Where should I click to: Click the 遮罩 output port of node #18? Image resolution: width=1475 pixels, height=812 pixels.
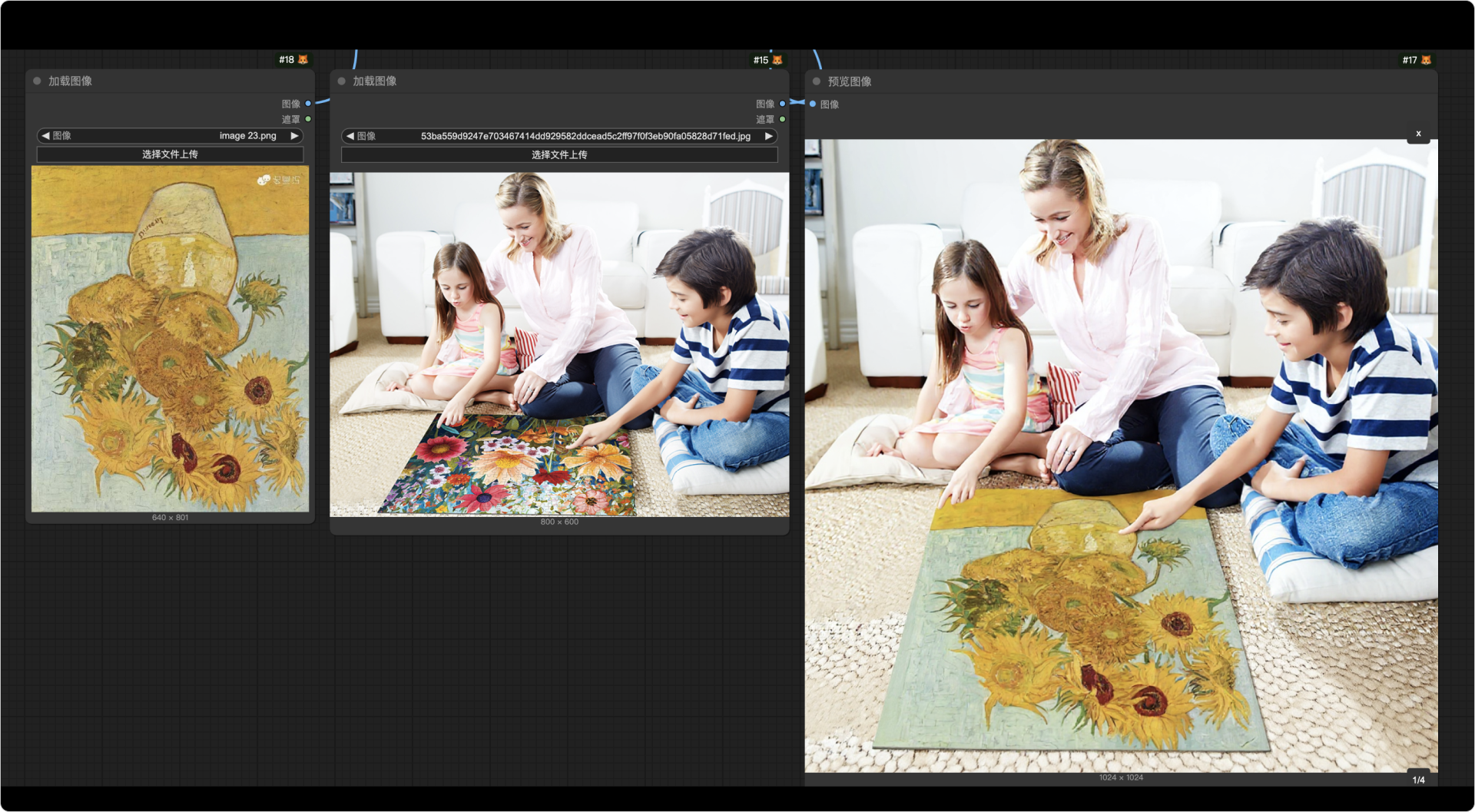click(308, 119)
